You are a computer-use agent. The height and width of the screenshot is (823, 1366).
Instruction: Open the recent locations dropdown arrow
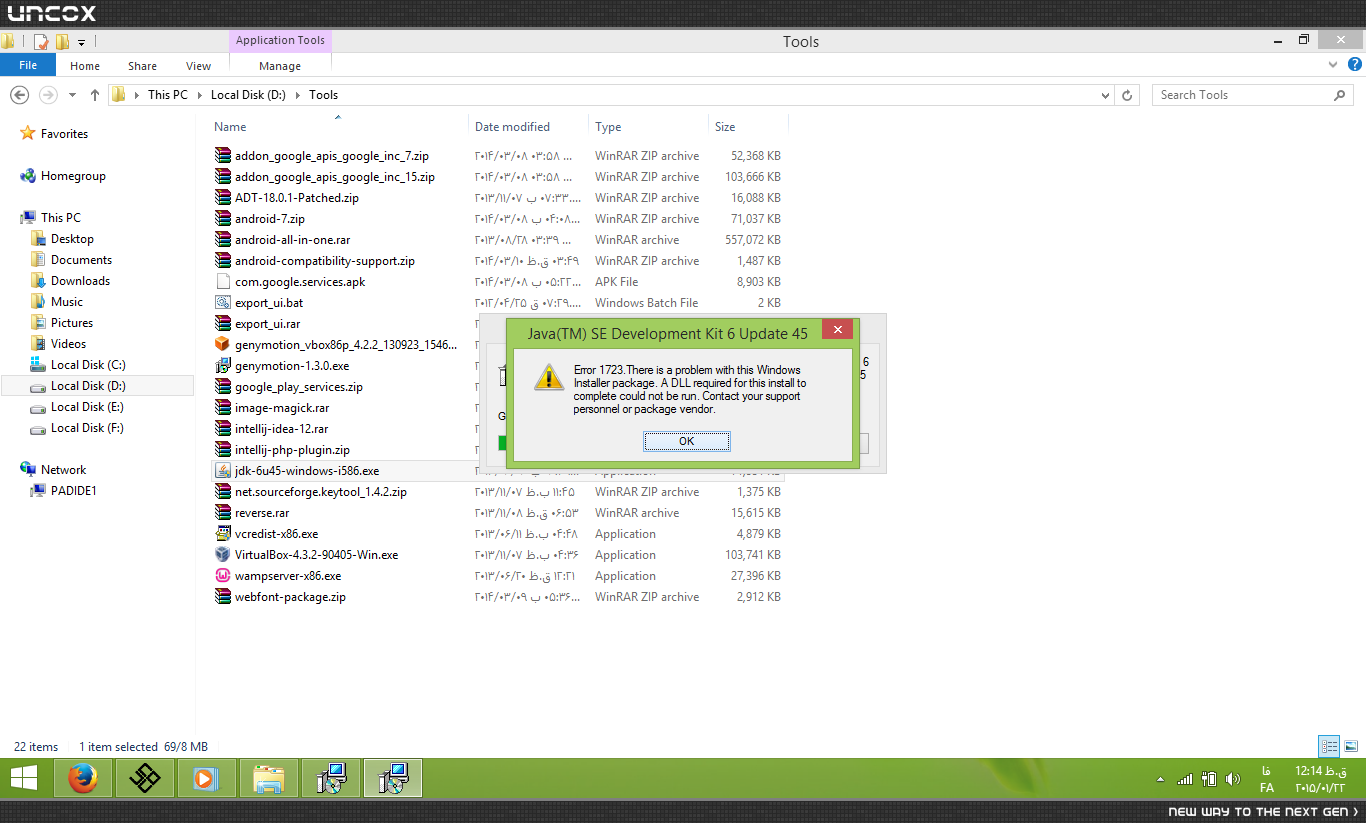coord(72,95)
